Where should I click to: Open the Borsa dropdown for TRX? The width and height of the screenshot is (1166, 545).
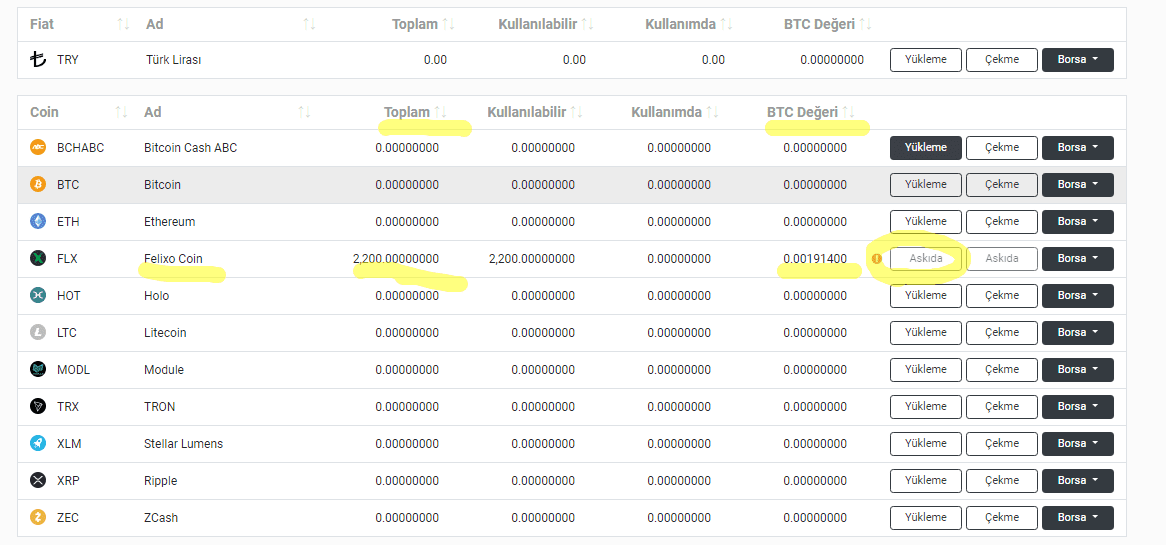pyautogui.click(x=1078, y=407)
